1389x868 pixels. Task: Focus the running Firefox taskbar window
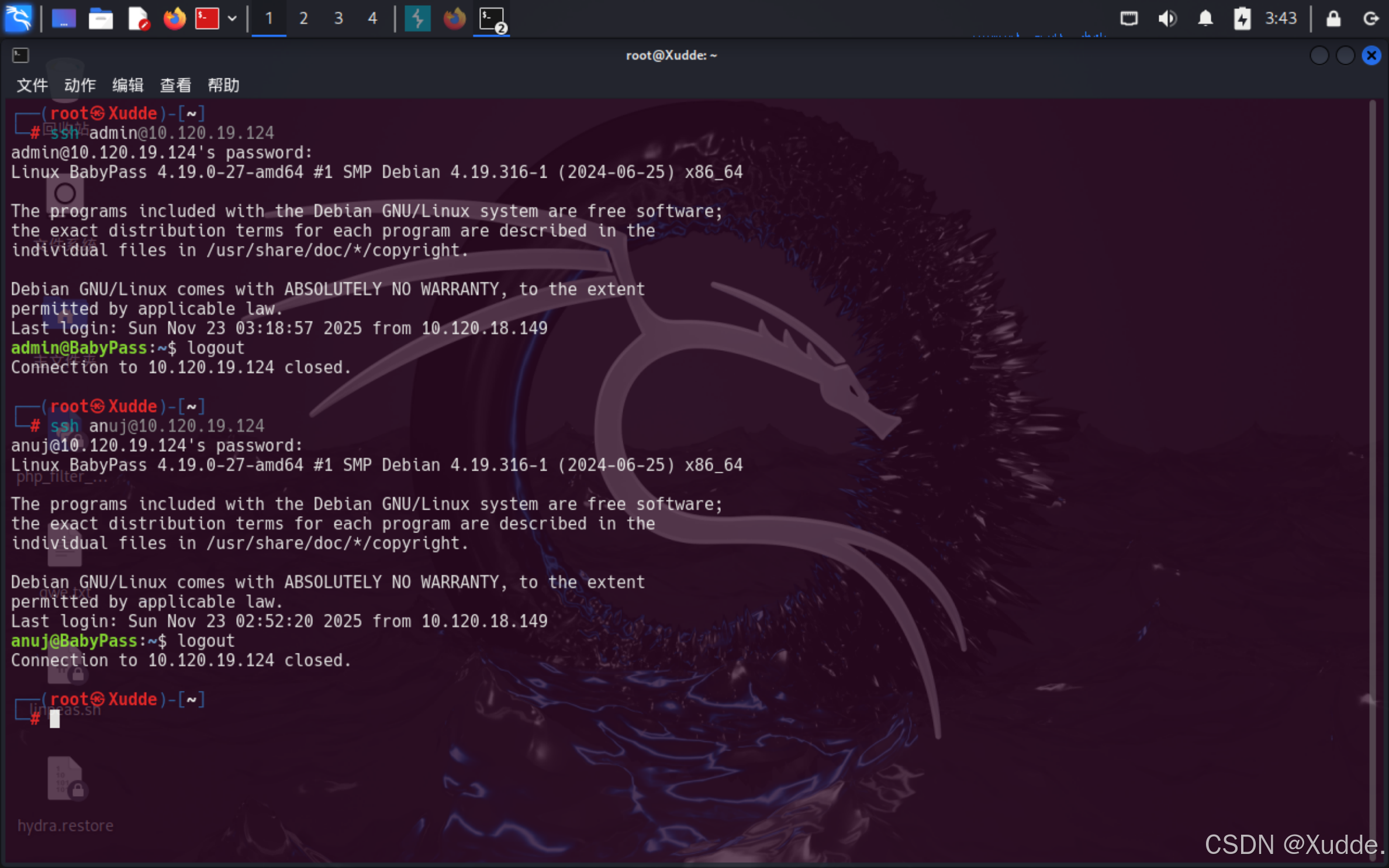click(x=454, y=19)
